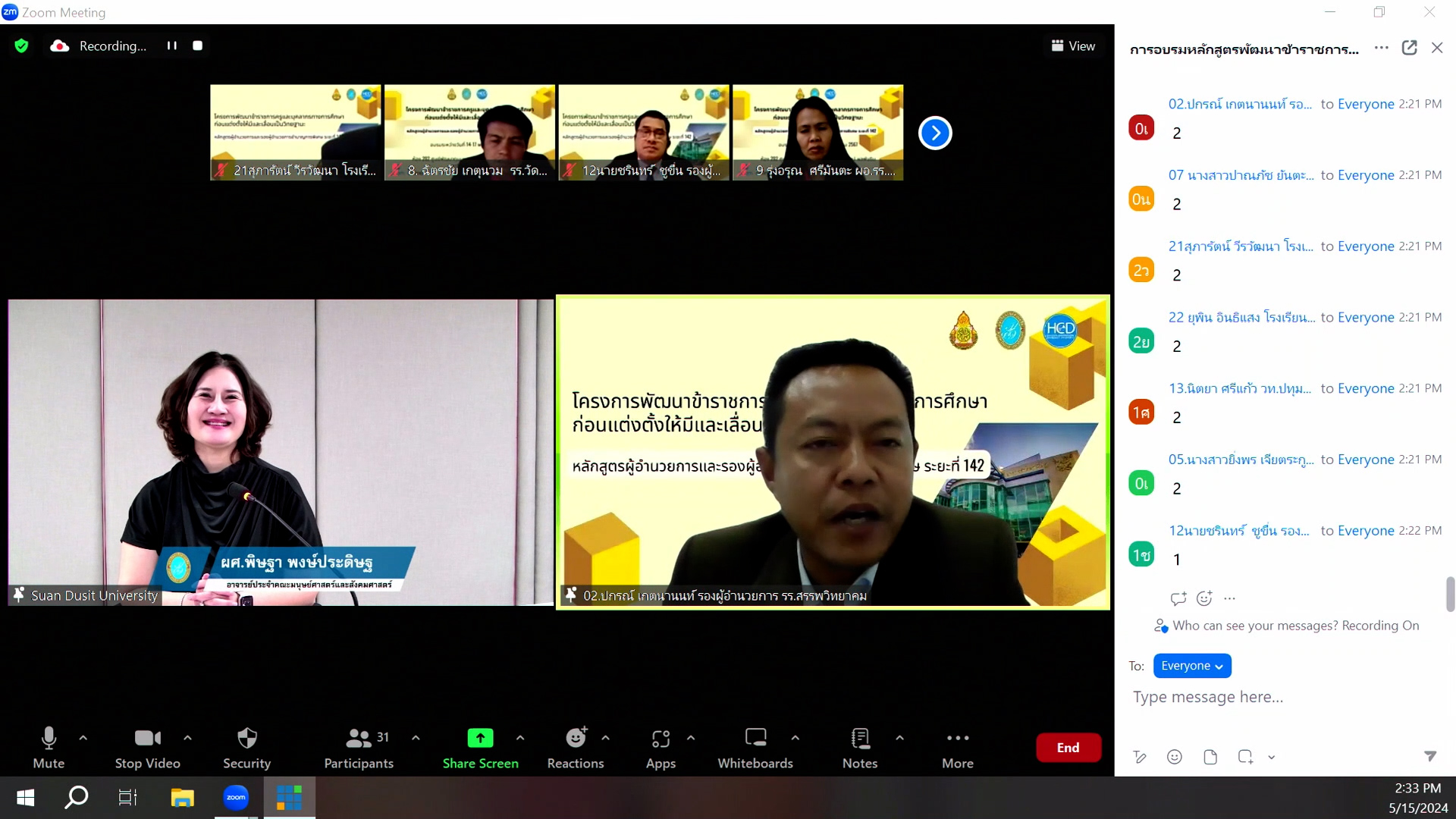The image size is (1456, 819).
Task: Stop the cloud recording
Action: pyautogui.click(x=198, y=45)
